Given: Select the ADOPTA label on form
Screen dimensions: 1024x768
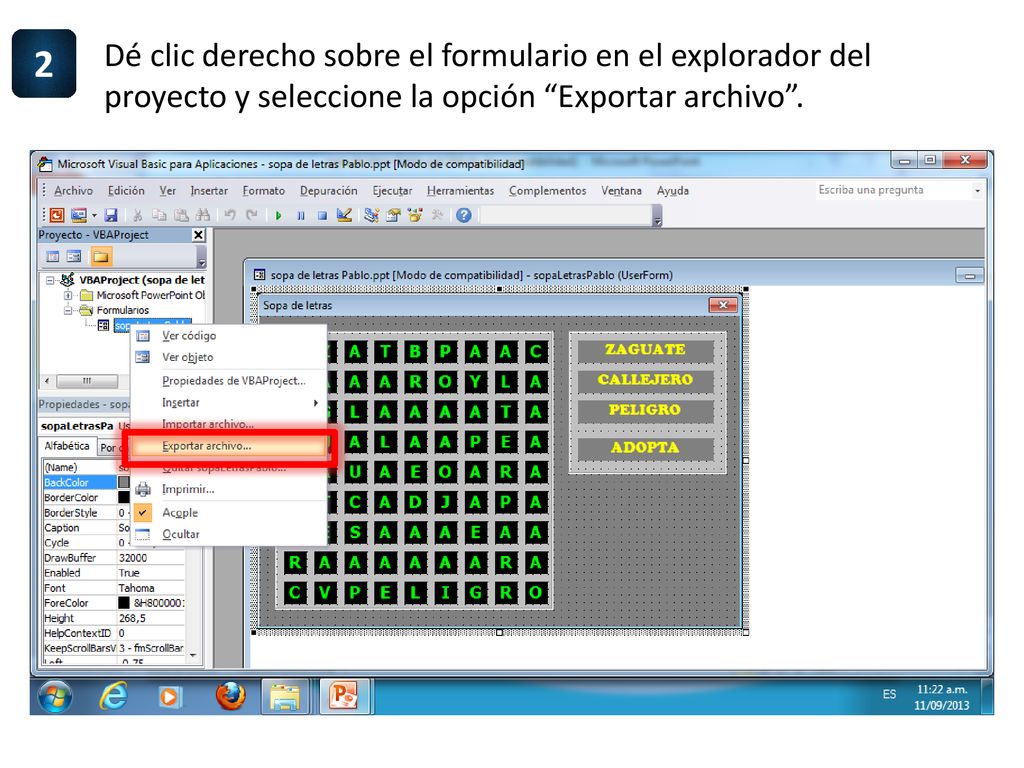Looking at the screenshot, I should pos(645,448).
